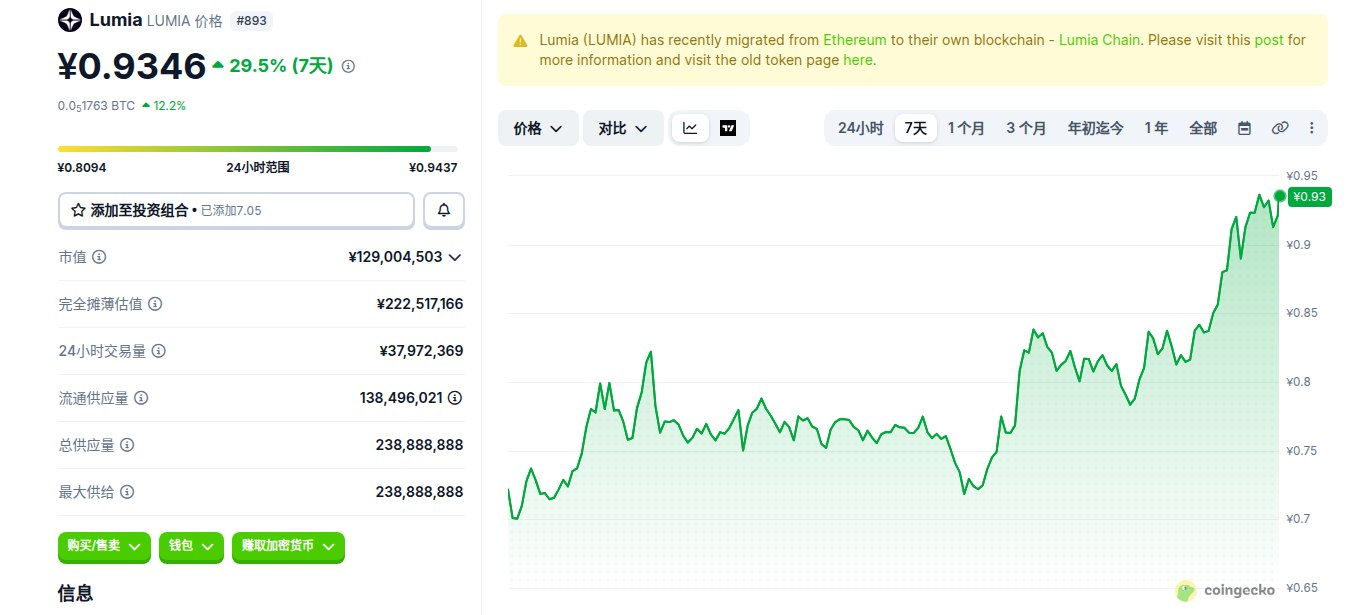Select the 全部 time range tab
This screenshot has height=615, width=1360.
(1203, 128)
